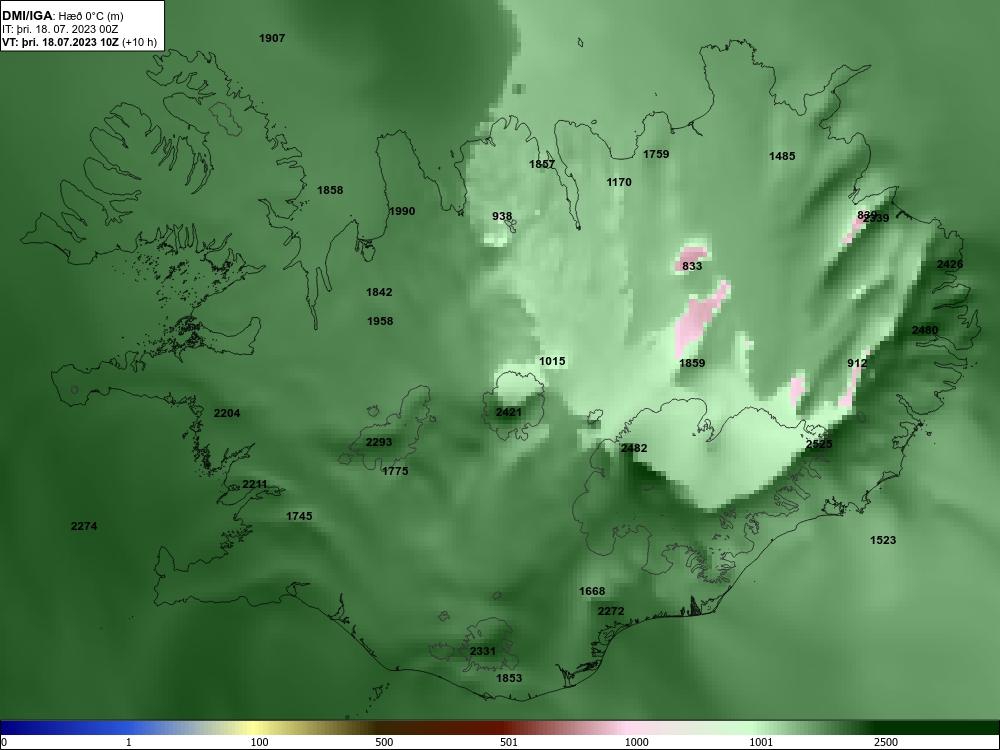Image resolution: width=1000 pixels, height=750 pixels.
Task: Click the 1907 value over northwest sea
Action: click(272, 38)
